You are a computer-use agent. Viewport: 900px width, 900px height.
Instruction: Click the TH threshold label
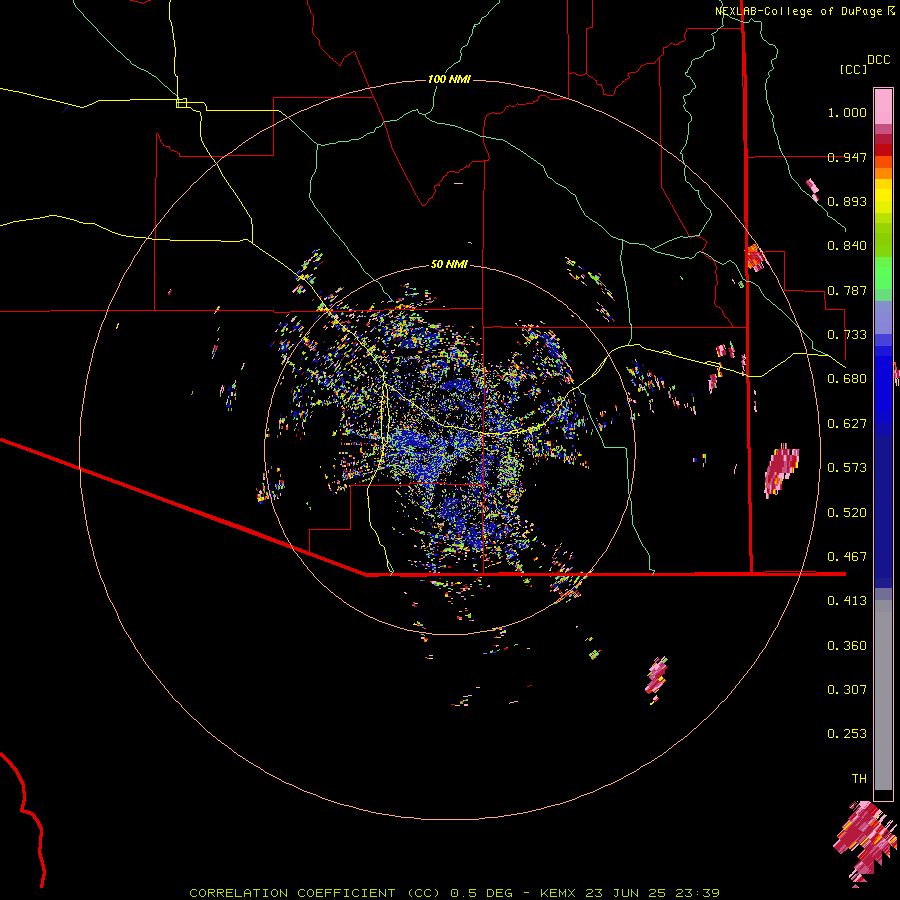point(859,779)
